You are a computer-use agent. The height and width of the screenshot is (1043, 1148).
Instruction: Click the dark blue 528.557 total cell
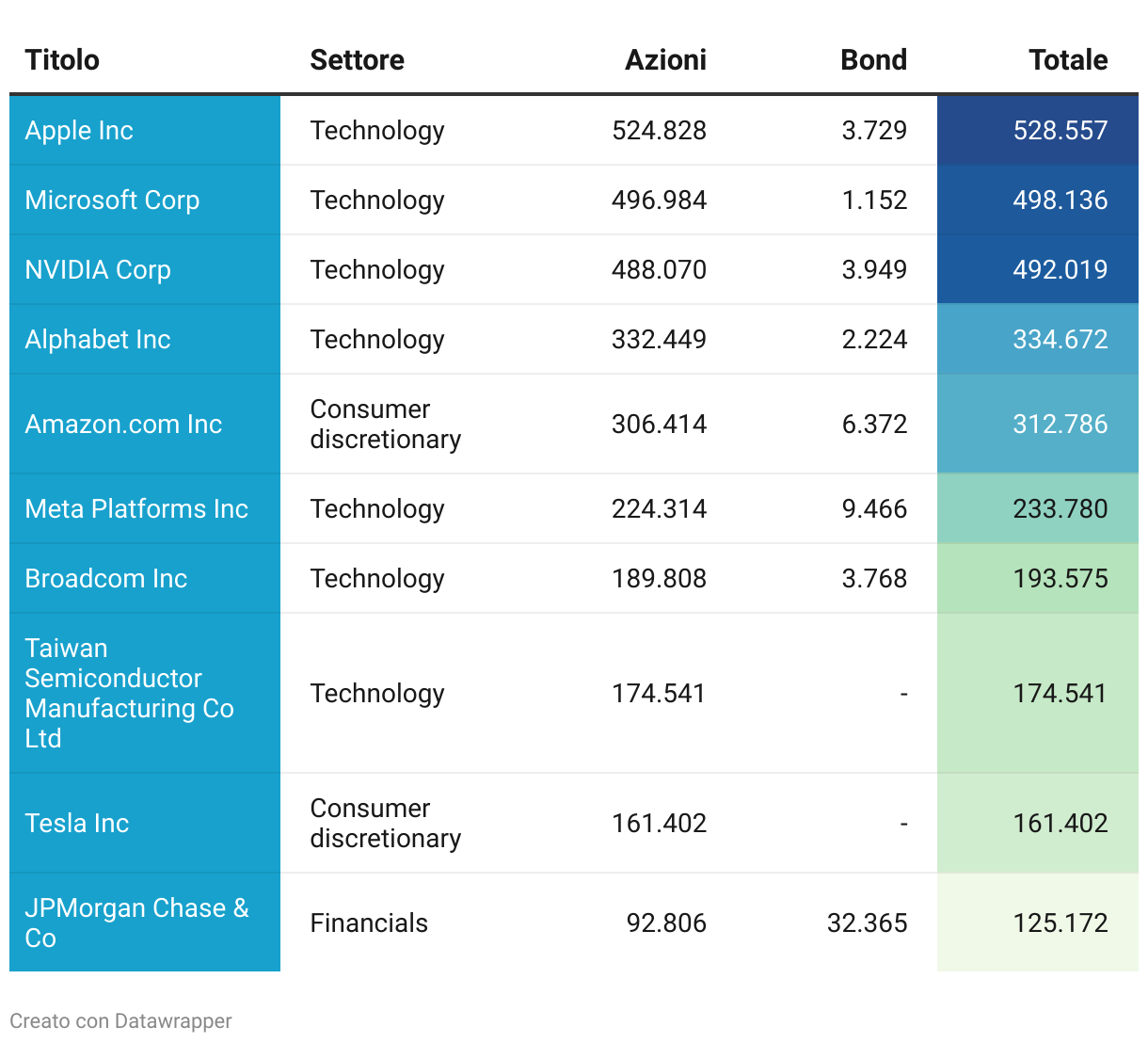click(x=1060, y=131)
